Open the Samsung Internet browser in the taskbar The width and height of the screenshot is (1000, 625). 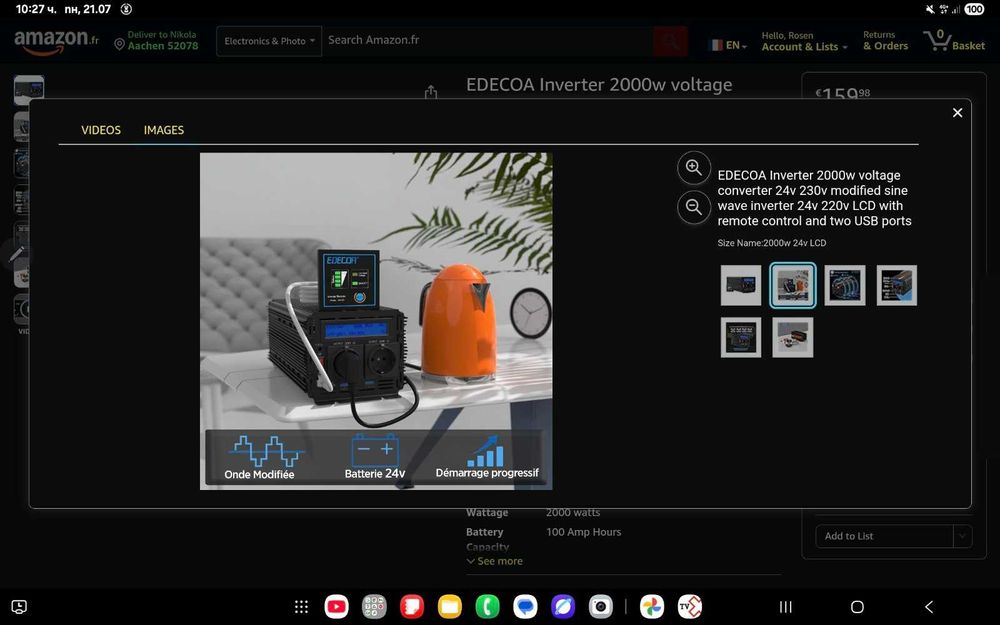click(562, 607)
